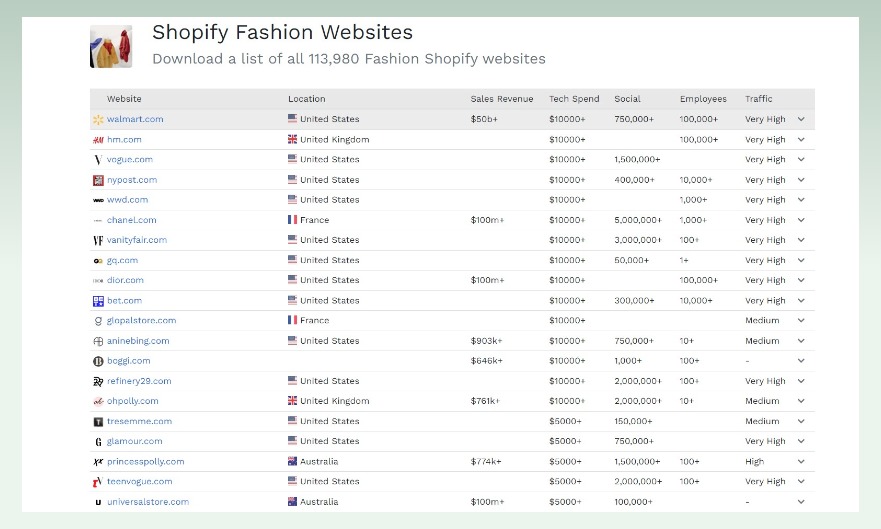Screen dimensions: 881x529
Task: Click the 150,000+ social value for tresemme.com
Action: tap(633, 421)
